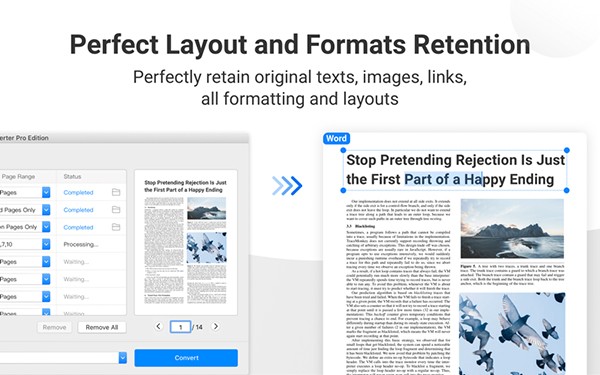This screenshot has width=600, height=375.
Task: Open folder icon of 'n Pages Only' row
Action: pos(116,227)
